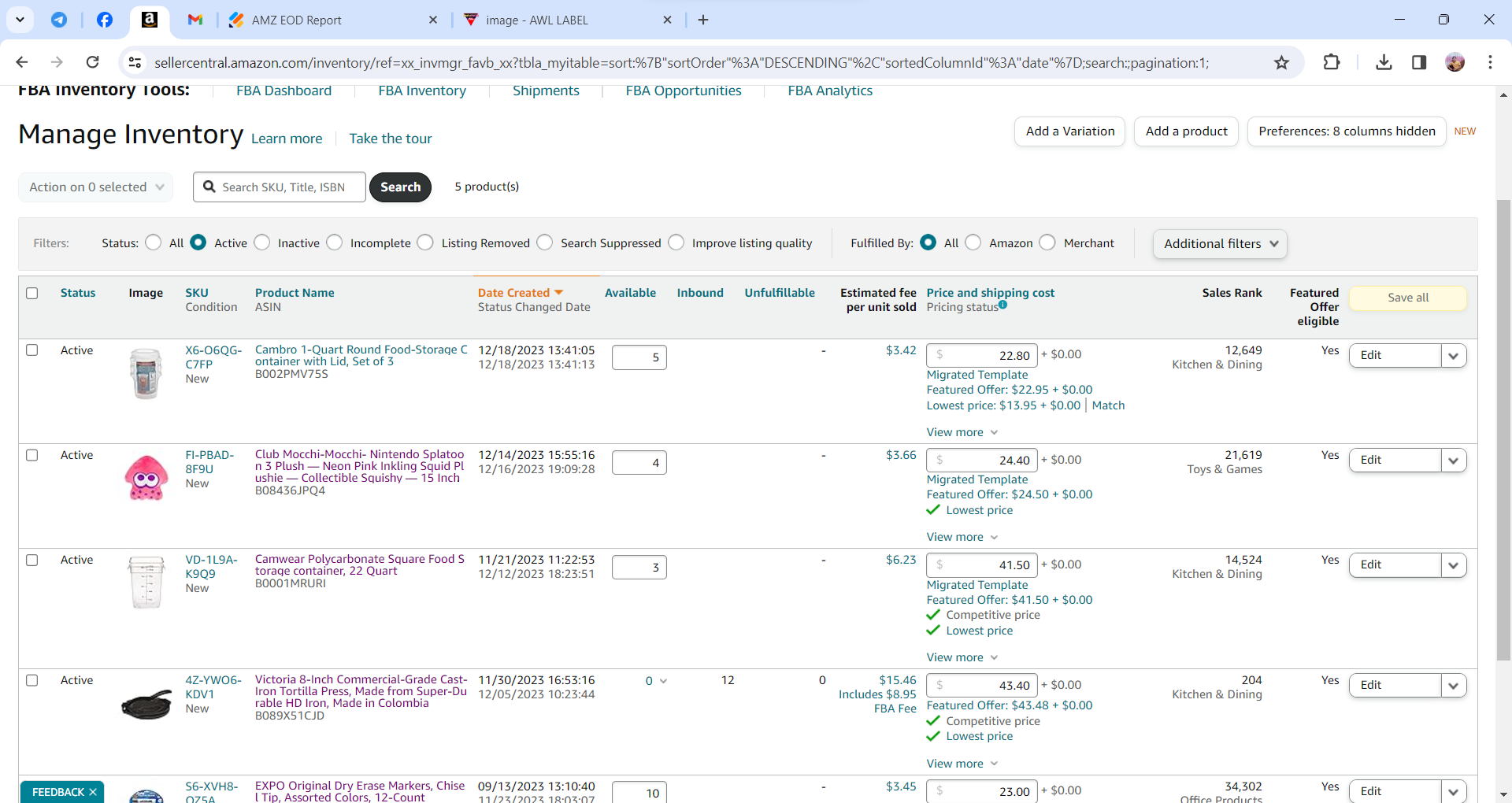The image size is (1512, 803).
Task: Open Edit dropdown arrow for Camwear row
Action: click(1454, 565)
